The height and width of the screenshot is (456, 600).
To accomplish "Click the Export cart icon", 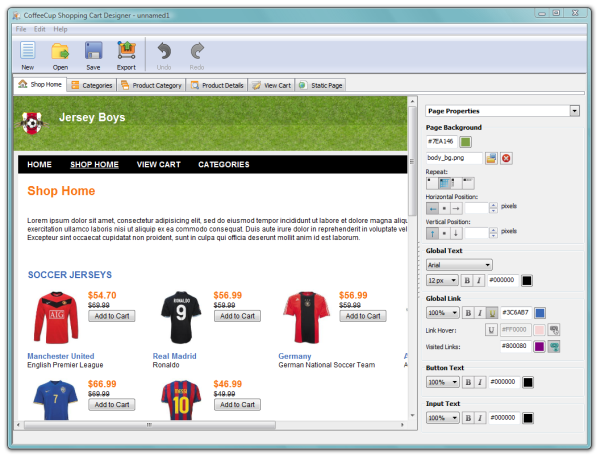I will click(x=126, y=51).
